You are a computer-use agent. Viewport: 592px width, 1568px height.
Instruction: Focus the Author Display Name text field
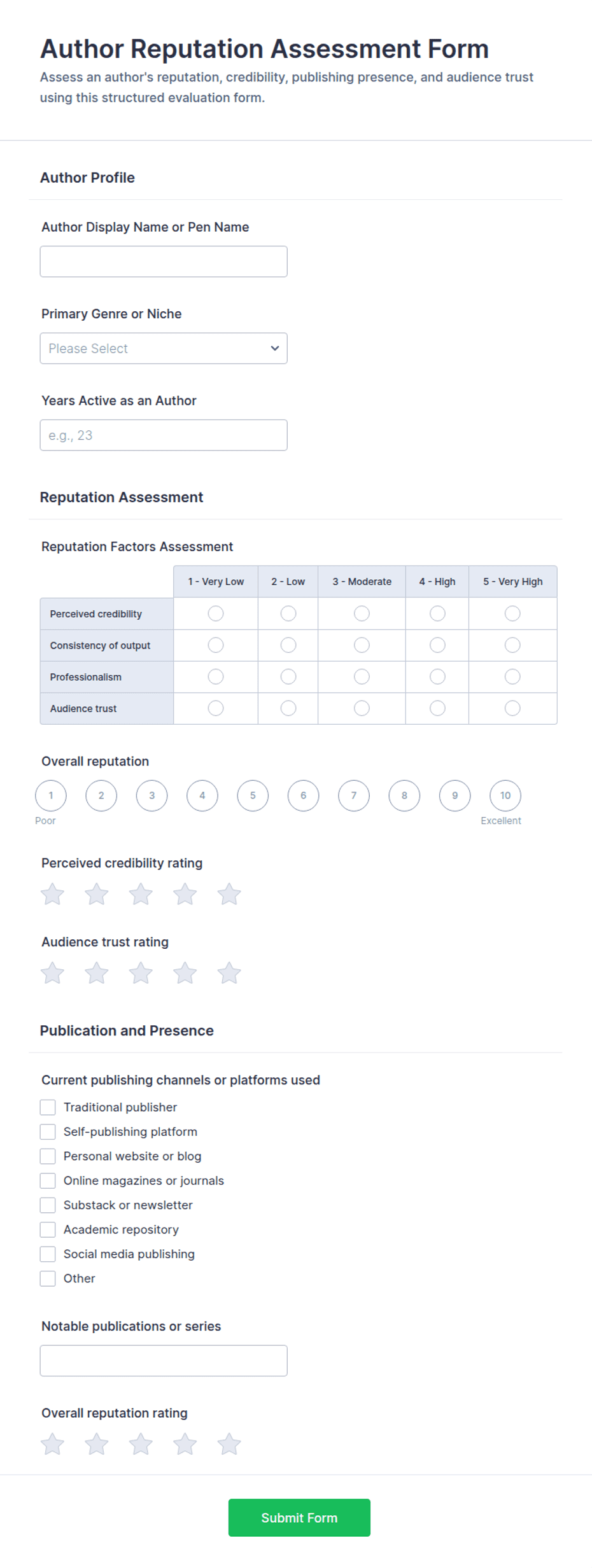pyautogui.click(x=164, y=262)
